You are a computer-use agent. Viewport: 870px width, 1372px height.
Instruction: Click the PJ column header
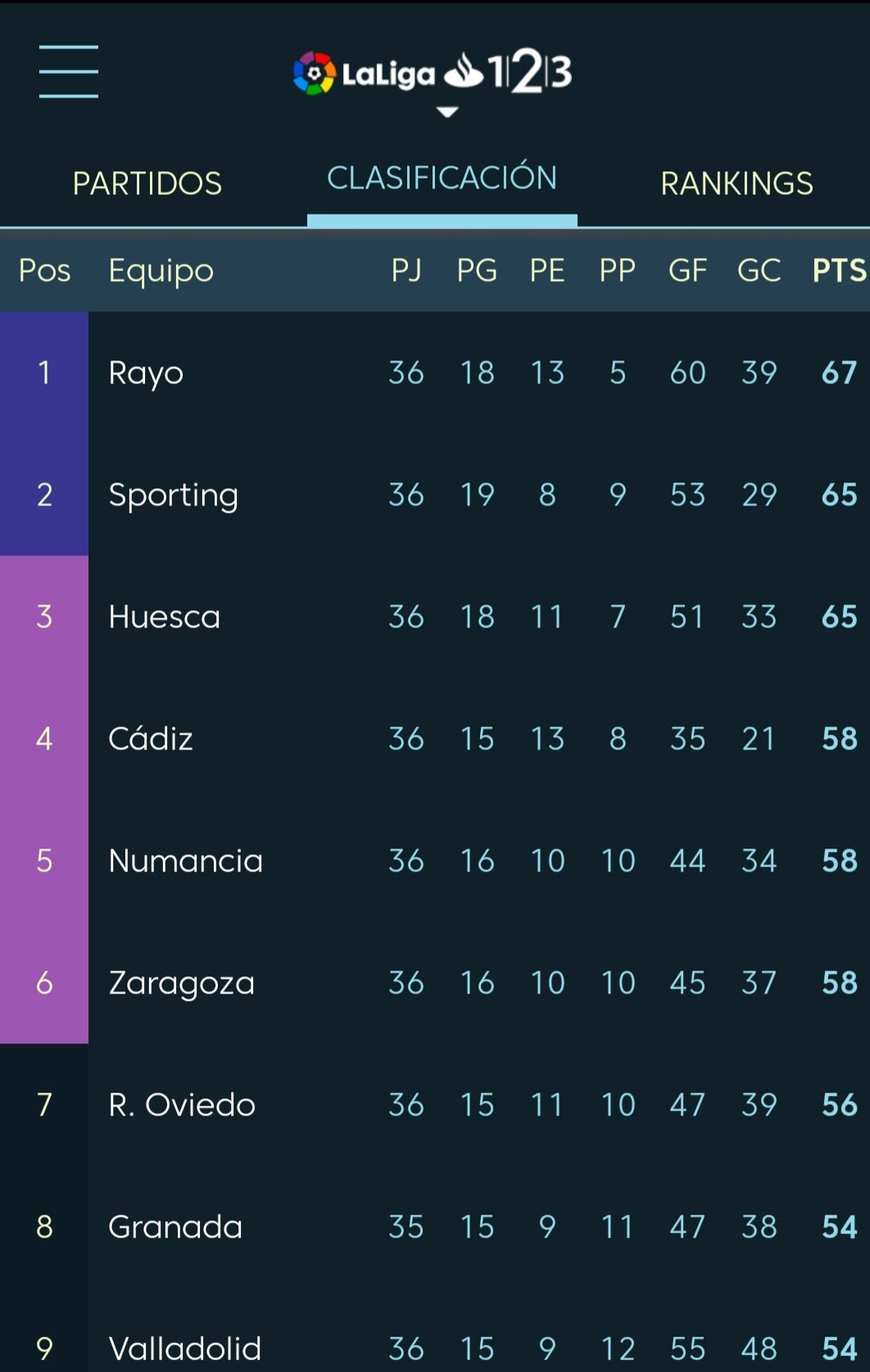click(406, 270)
